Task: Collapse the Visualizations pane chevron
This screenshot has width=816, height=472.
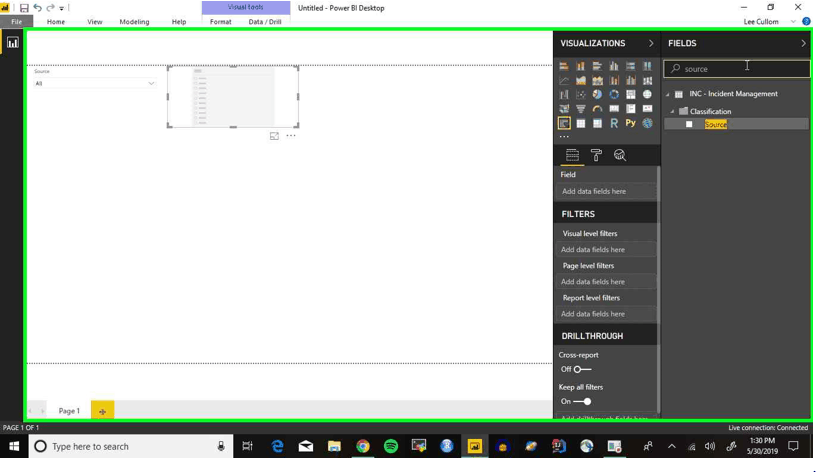Action: 651,43
